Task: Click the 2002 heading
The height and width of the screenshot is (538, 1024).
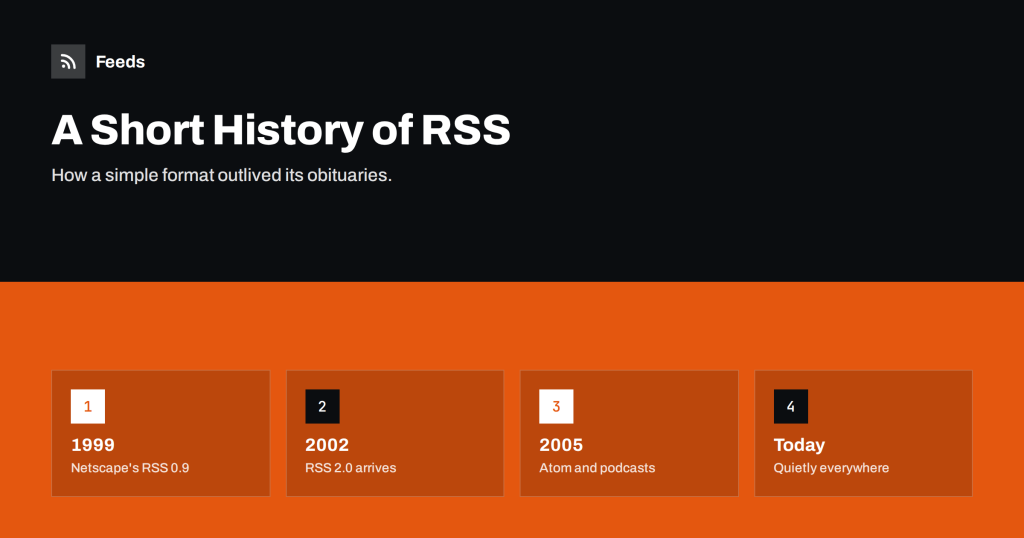Action: pos(327,445)
